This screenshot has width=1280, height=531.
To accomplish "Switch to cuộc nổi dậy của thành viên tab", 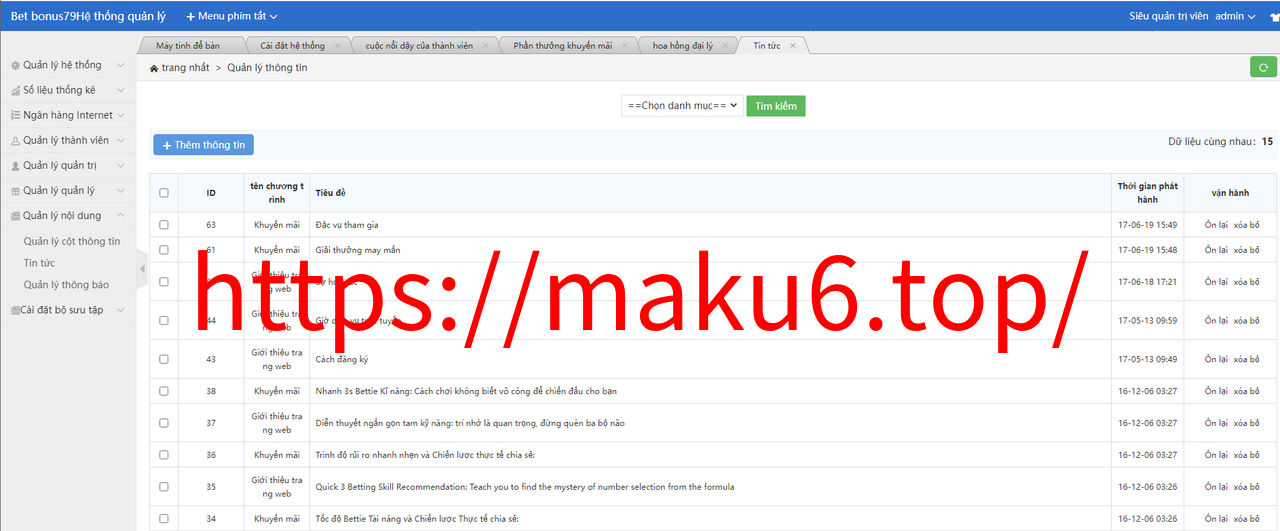I will (420, 46).
